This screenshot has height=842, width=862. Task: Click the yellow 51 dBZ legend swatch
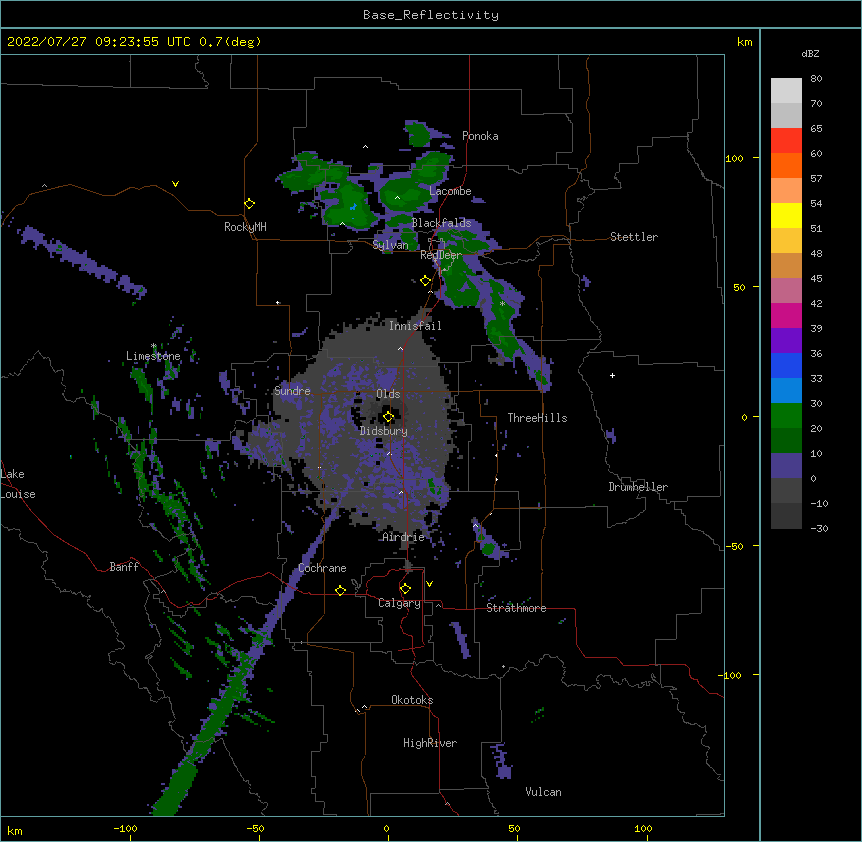(786, 216)
